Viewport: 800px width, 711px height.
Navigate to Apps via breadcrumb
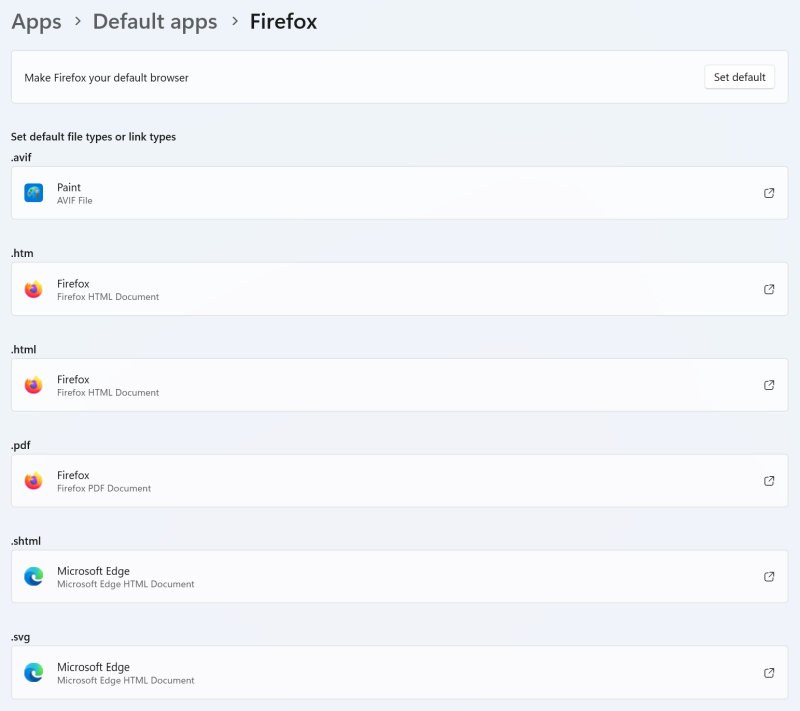(36, 21)
